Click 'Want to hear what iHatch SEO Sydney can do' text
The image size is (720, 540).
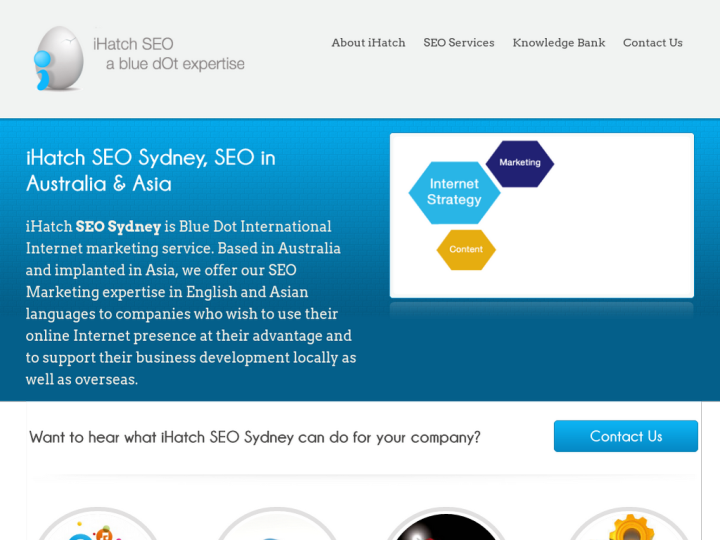(x=254, y=437)
